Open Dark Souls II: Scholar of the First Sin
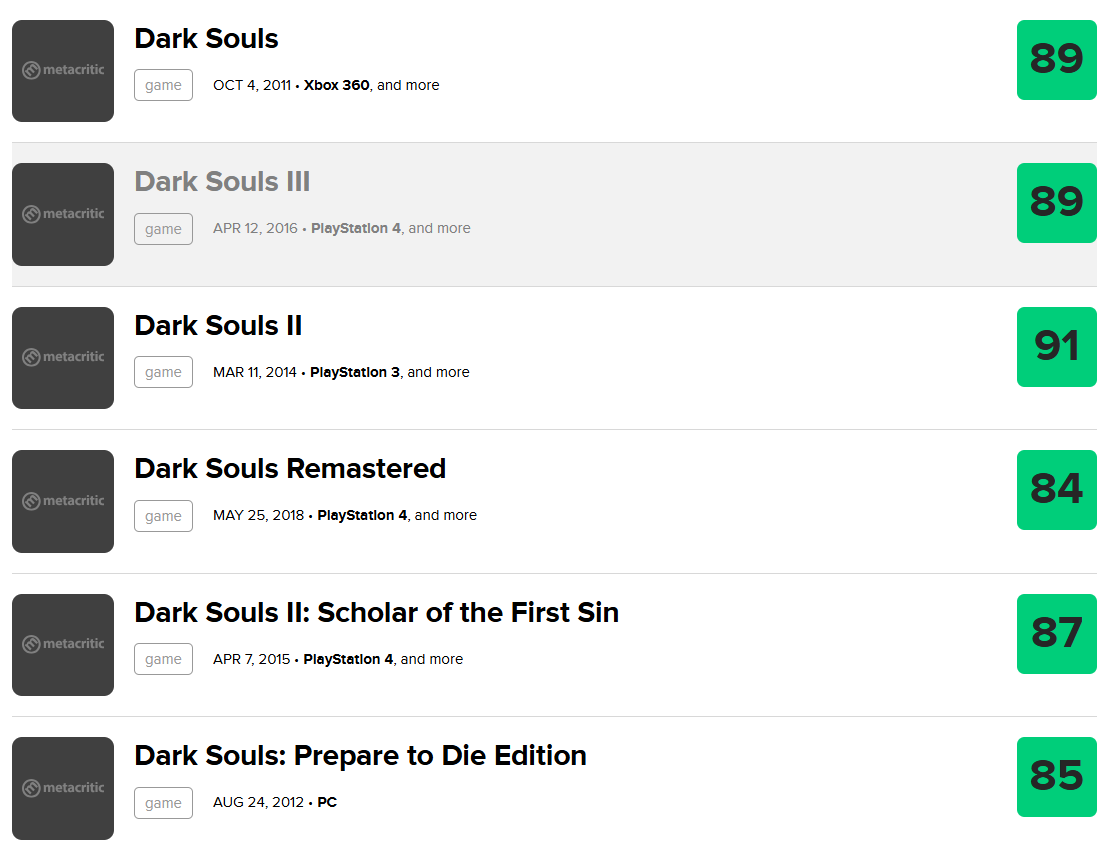Viewport: 1107px width, 847px height. coord(376,612)
